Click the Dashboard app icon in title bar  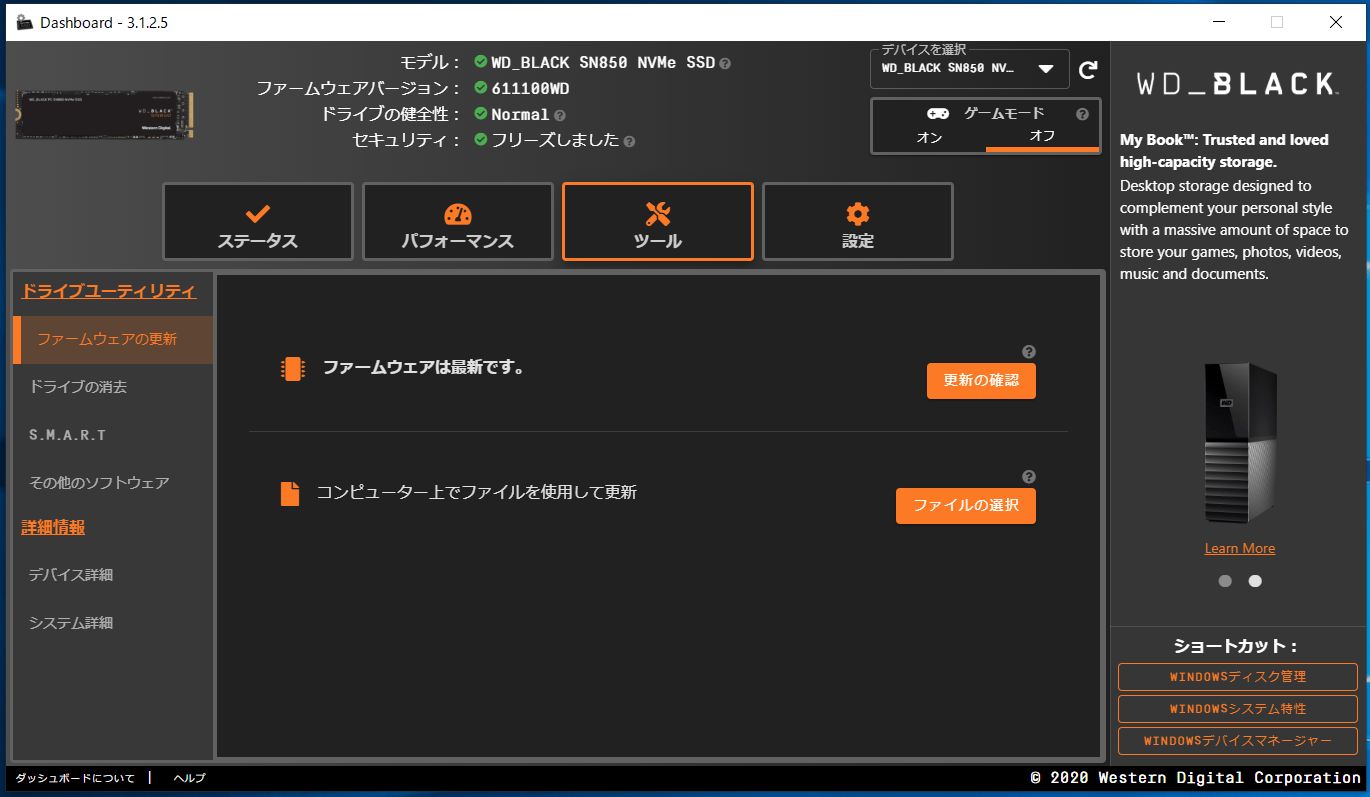(x=25, y=22)
